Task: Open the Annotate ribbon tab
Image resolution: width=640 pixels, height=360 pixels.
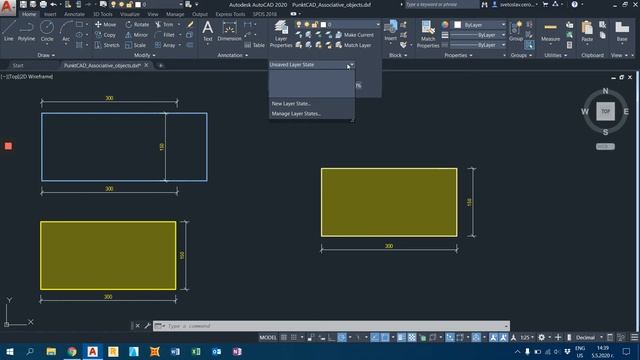Action: tap(74, 14)
